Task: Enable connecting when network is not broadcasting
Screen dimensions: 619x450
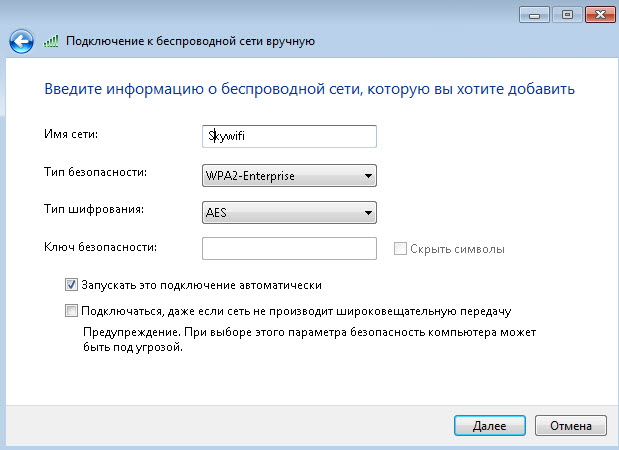Action: (71, 311)
